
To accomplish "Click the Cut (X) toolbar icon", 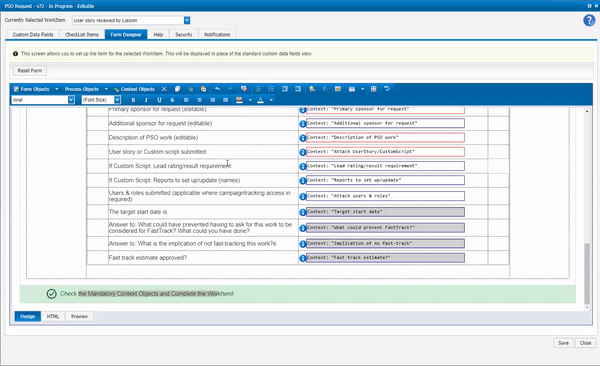I will (164, 89).
